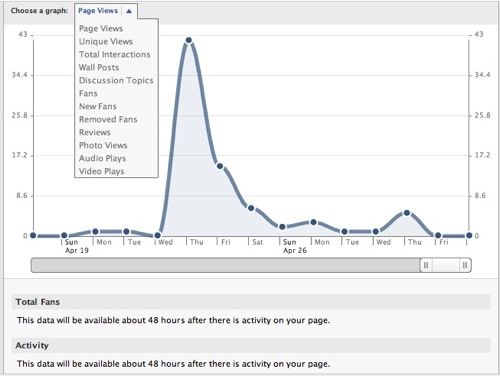Select Removed Fans graph option
The width and height of the screenshot is (500, 376).
108,119
